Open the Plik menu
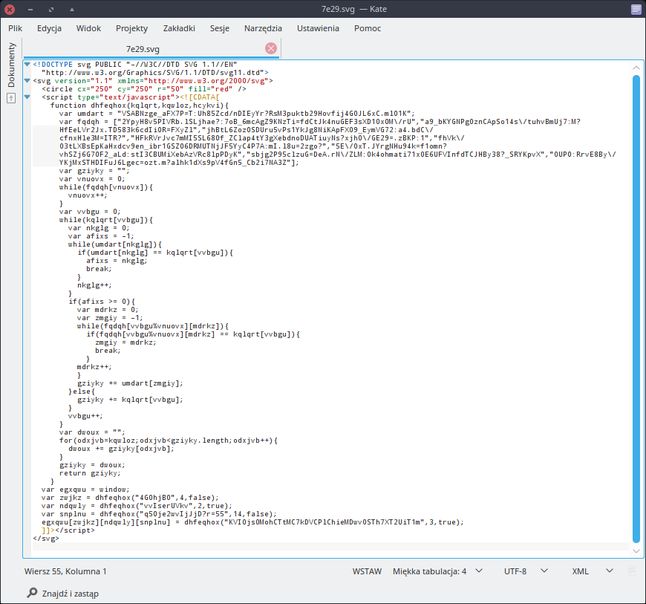 [x=15, y=28]
